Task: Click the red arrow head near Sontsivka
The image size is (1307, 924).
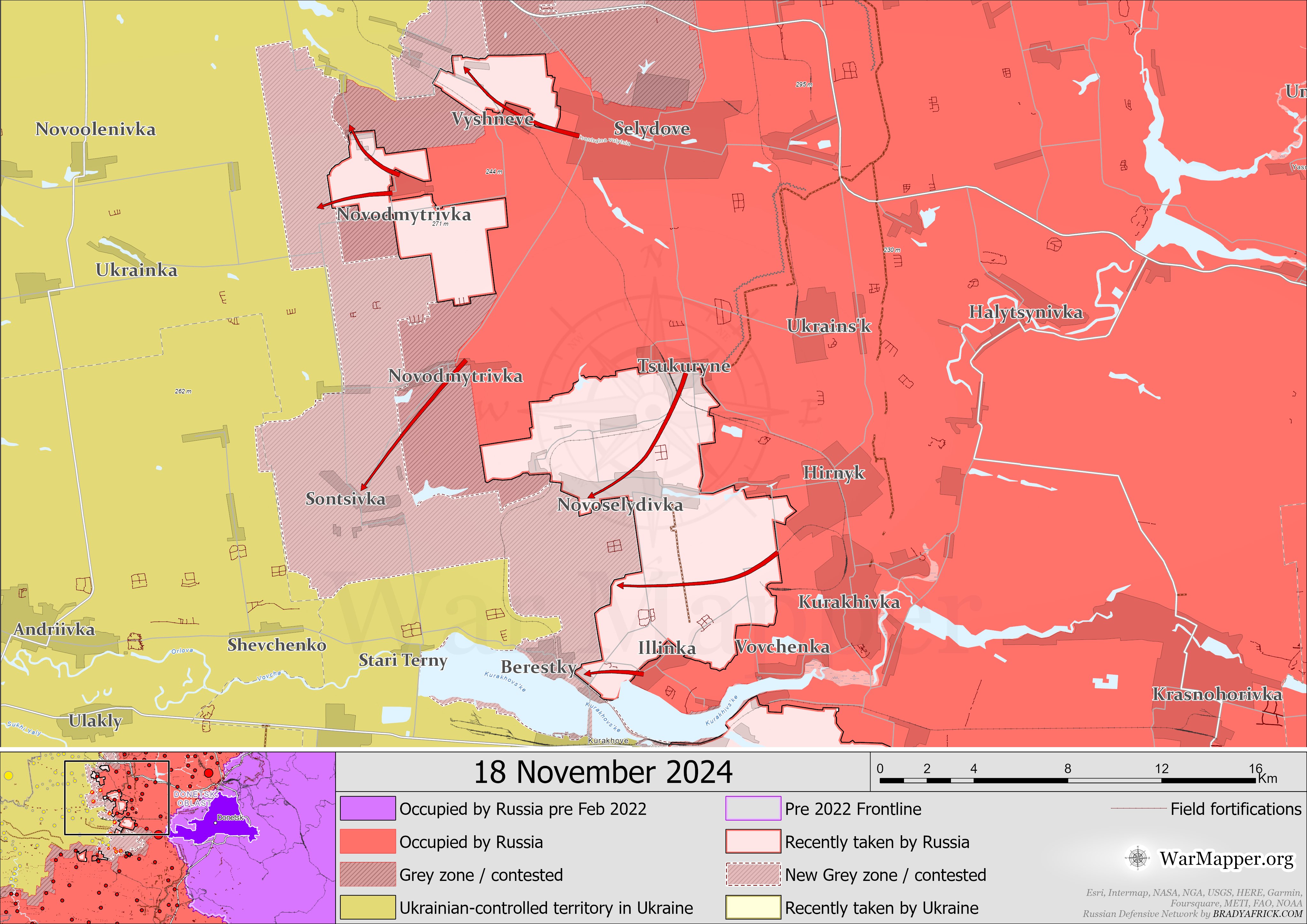Action: (364, 487)
